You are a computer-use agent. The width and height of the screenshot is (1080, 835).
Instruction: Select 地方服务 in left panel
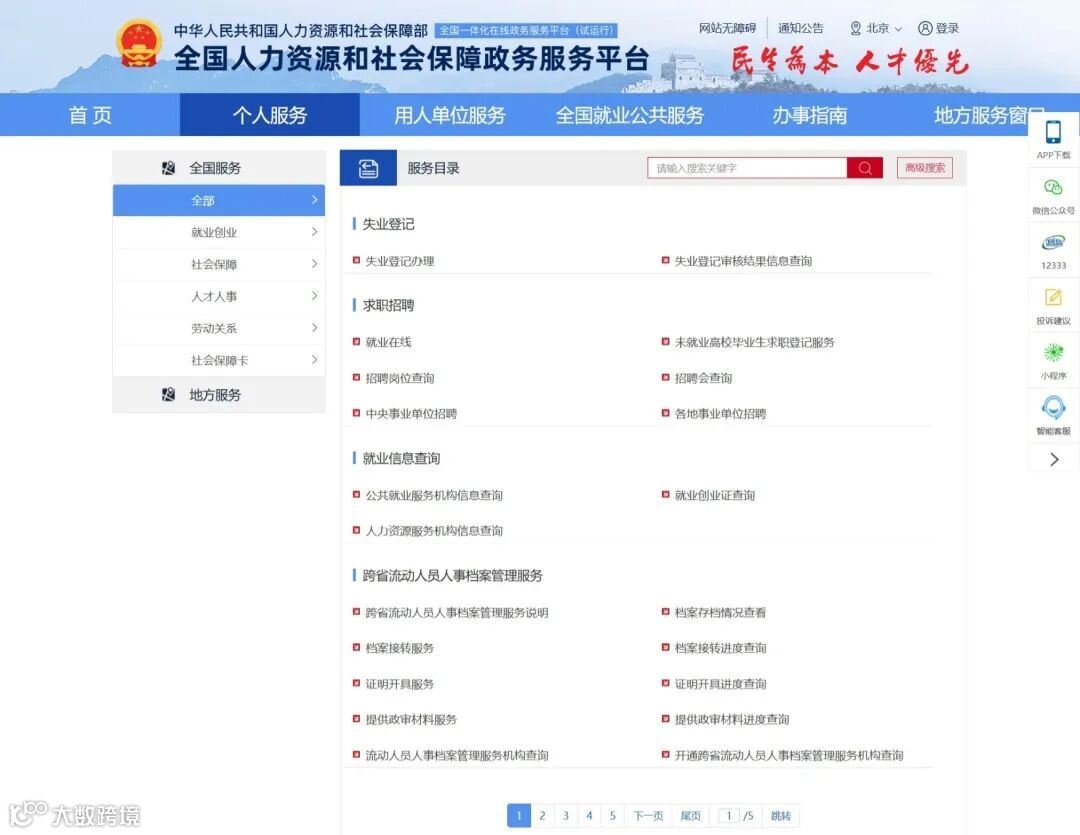pos(218,394)
